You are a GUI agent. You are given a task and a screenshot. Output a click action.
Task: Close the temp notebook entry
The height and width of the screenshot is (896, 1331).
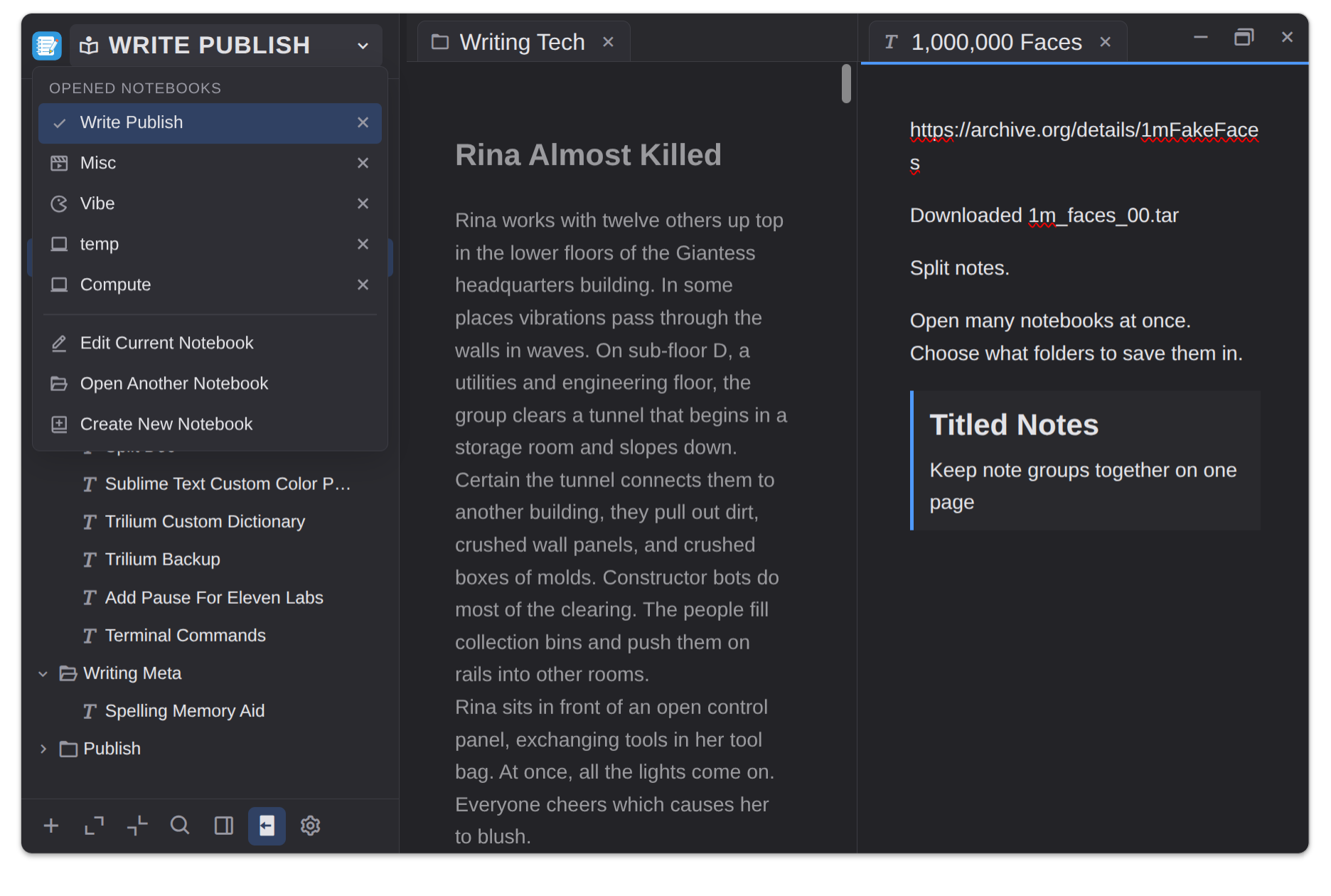[363, 244]
